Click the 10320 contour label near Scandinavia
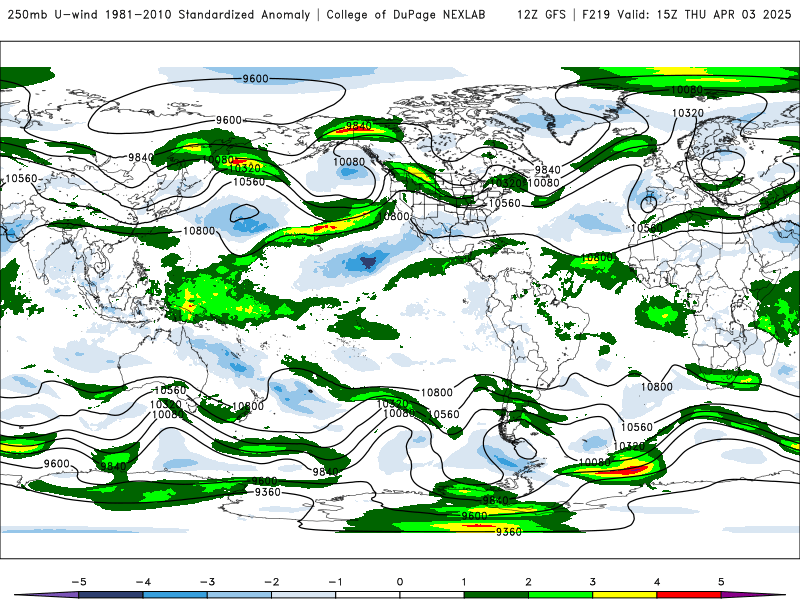 (x=688, y=113)
